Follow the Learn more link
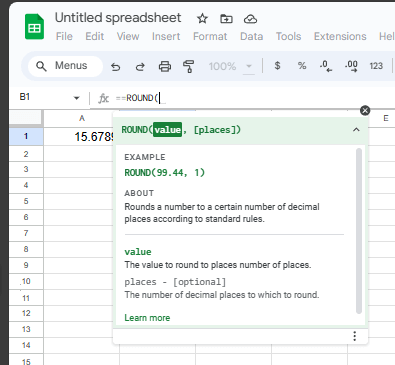The image size is (395, 365). pyautogui.click(x=147, y=318)
